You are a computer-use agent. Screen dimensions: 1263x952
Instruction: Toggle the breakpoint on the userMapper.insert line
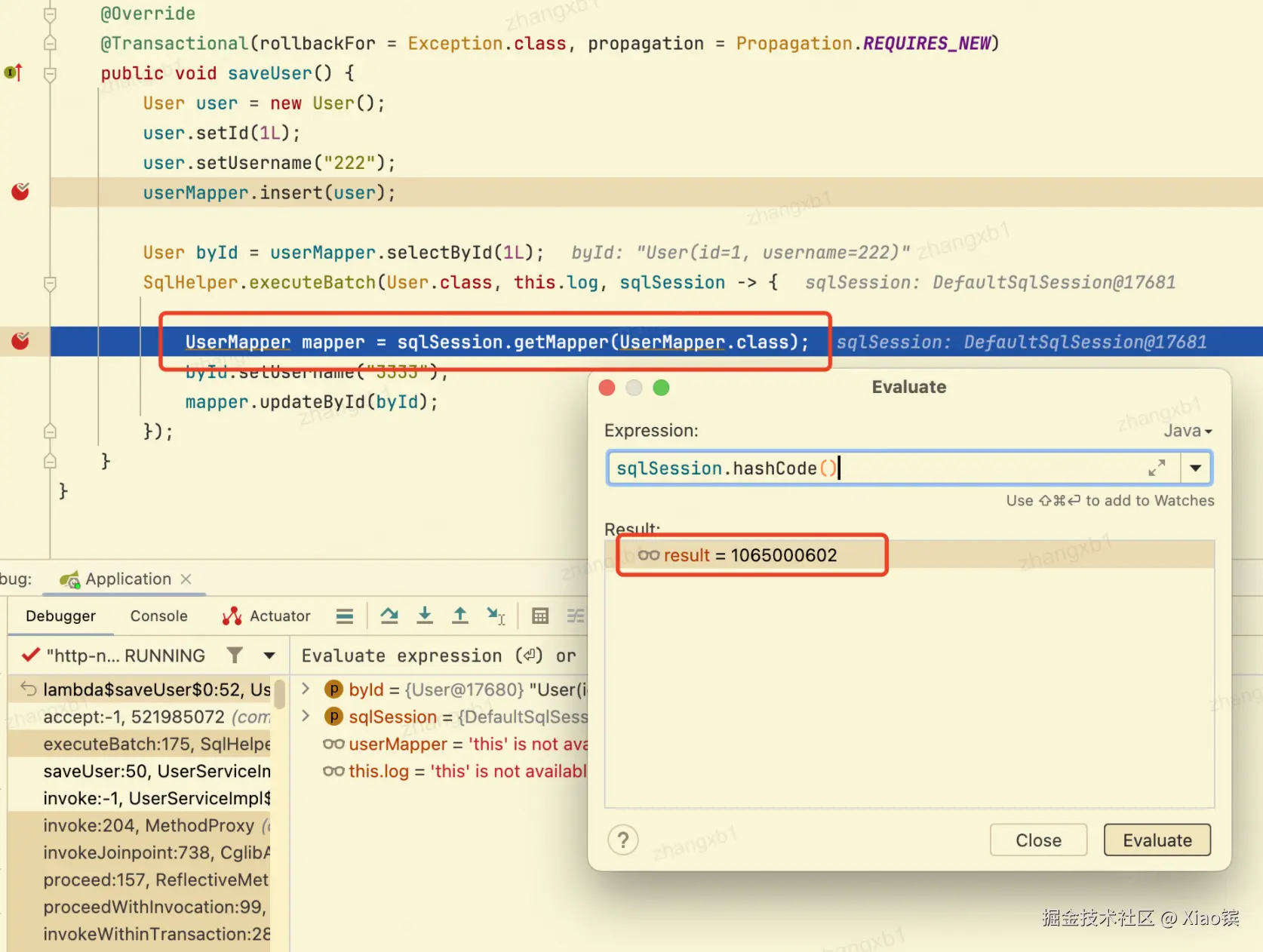20,192
